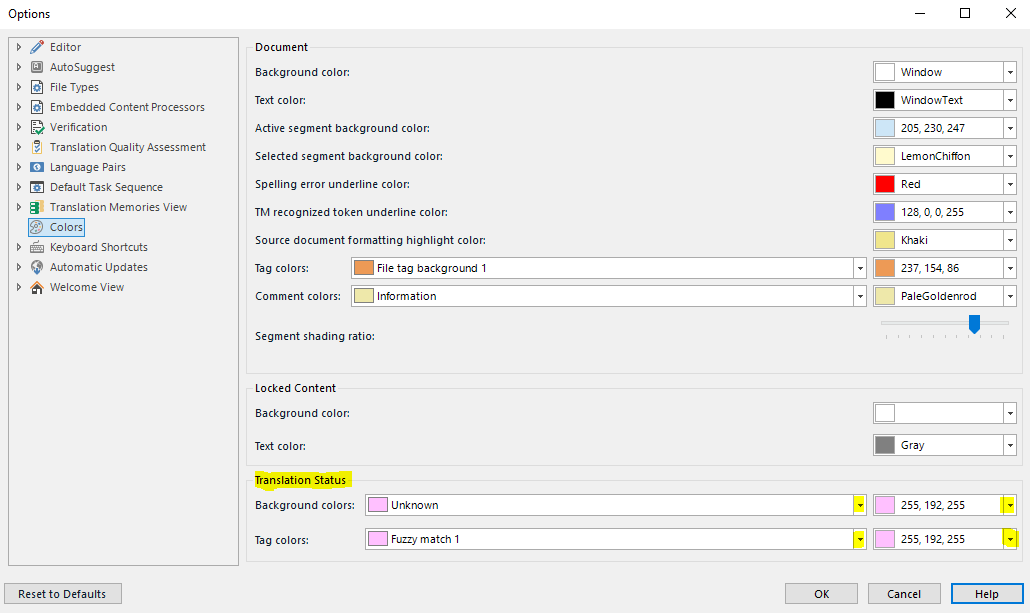This screenshot has width=1030, height=613.
Task: Select Colors in the options tree
Action: (x=66, y=227)
